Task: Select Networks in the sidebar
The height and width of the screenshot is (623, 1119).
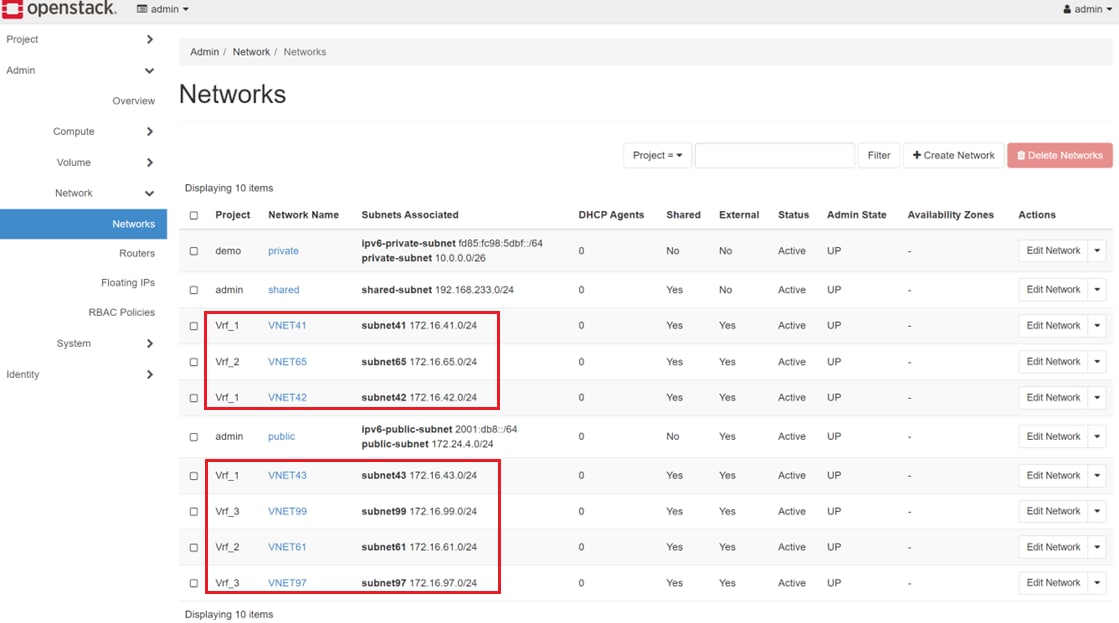Action: pyautogui.click(x=83, y=223)
